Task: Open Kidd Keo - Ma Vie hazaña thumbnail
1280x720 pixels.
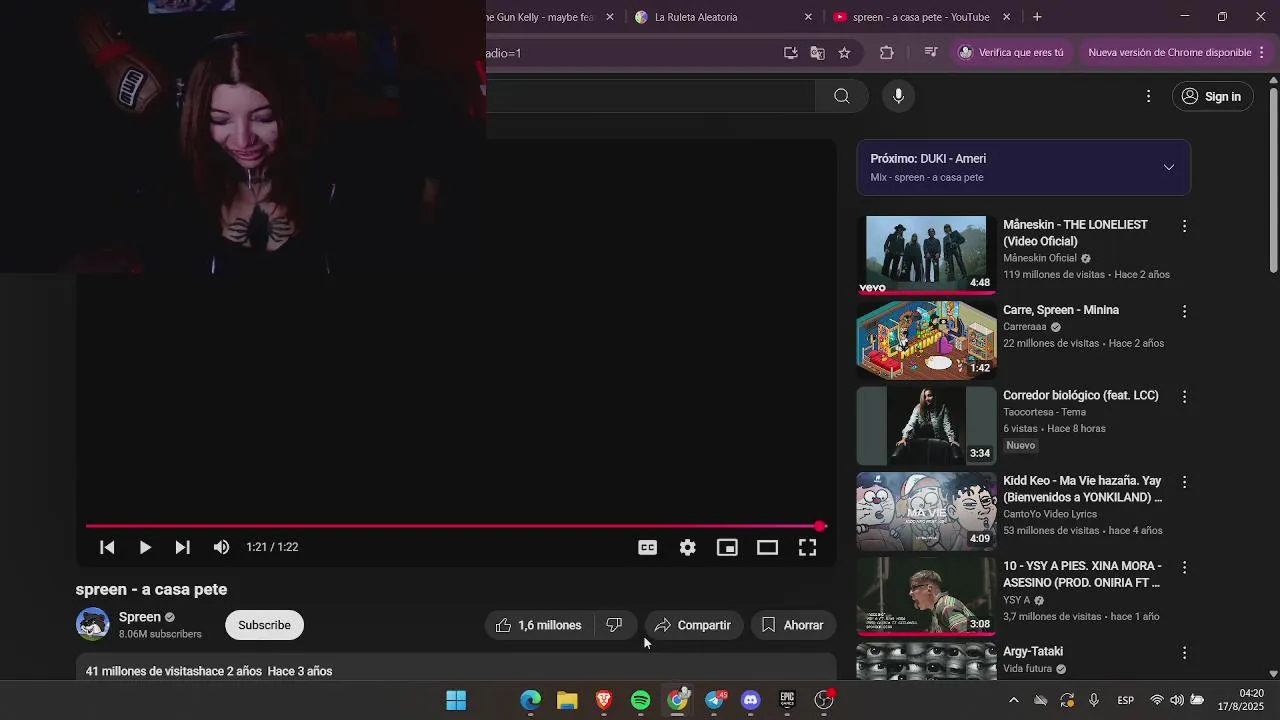Action: [926, 511]
